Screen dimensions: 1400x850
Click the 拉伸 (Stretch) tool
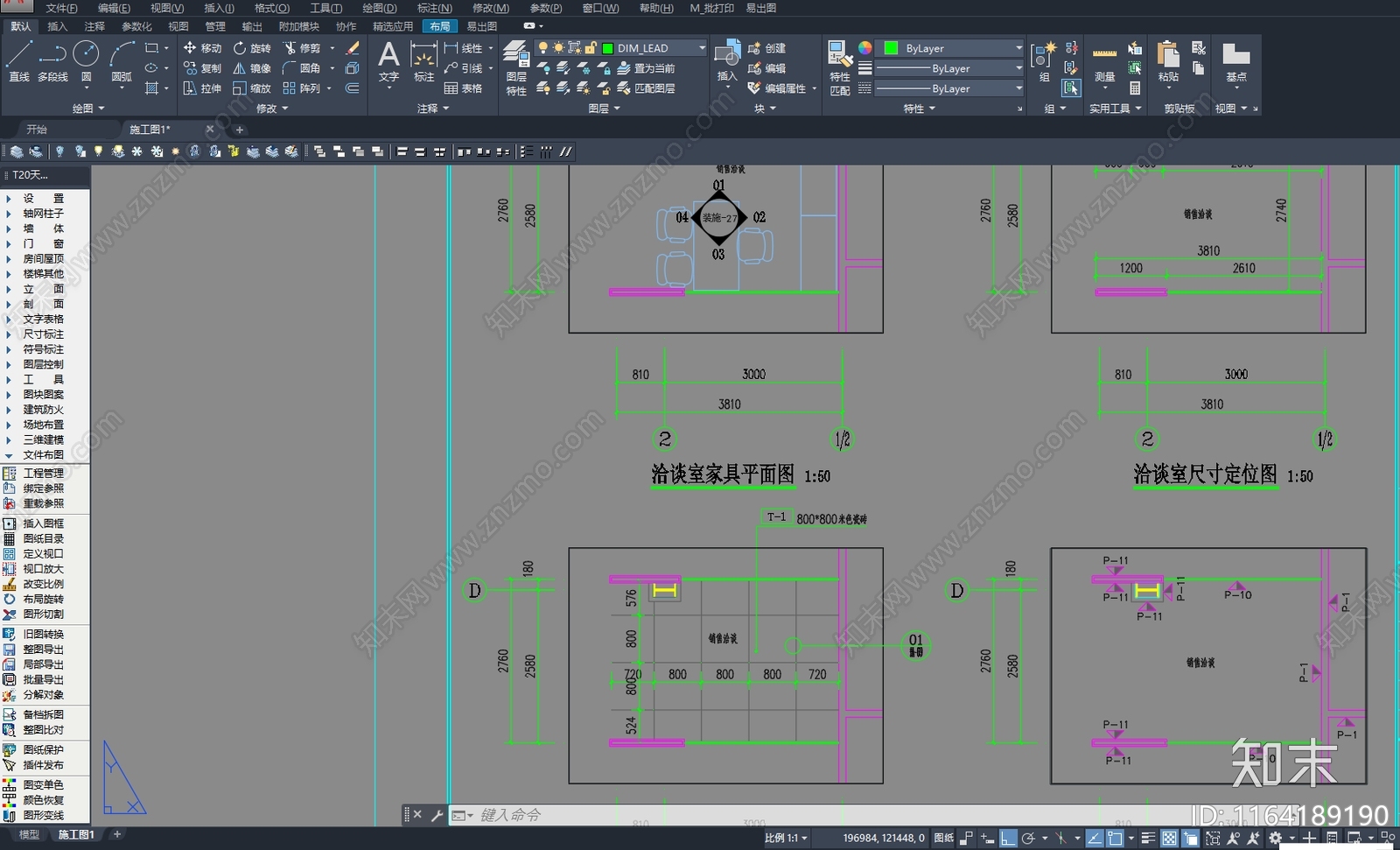click(x=202, y=88)
